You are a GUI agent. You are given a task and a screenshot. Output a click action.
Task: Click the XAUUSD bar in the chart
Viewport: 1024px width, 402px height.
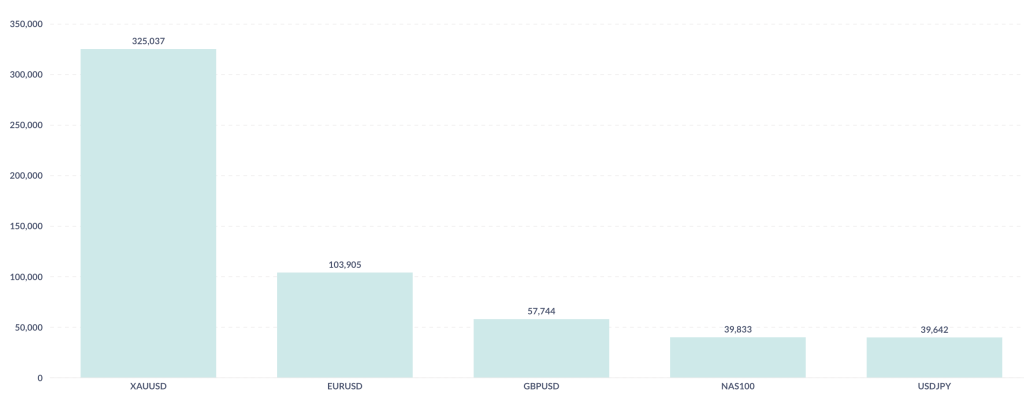148,213
